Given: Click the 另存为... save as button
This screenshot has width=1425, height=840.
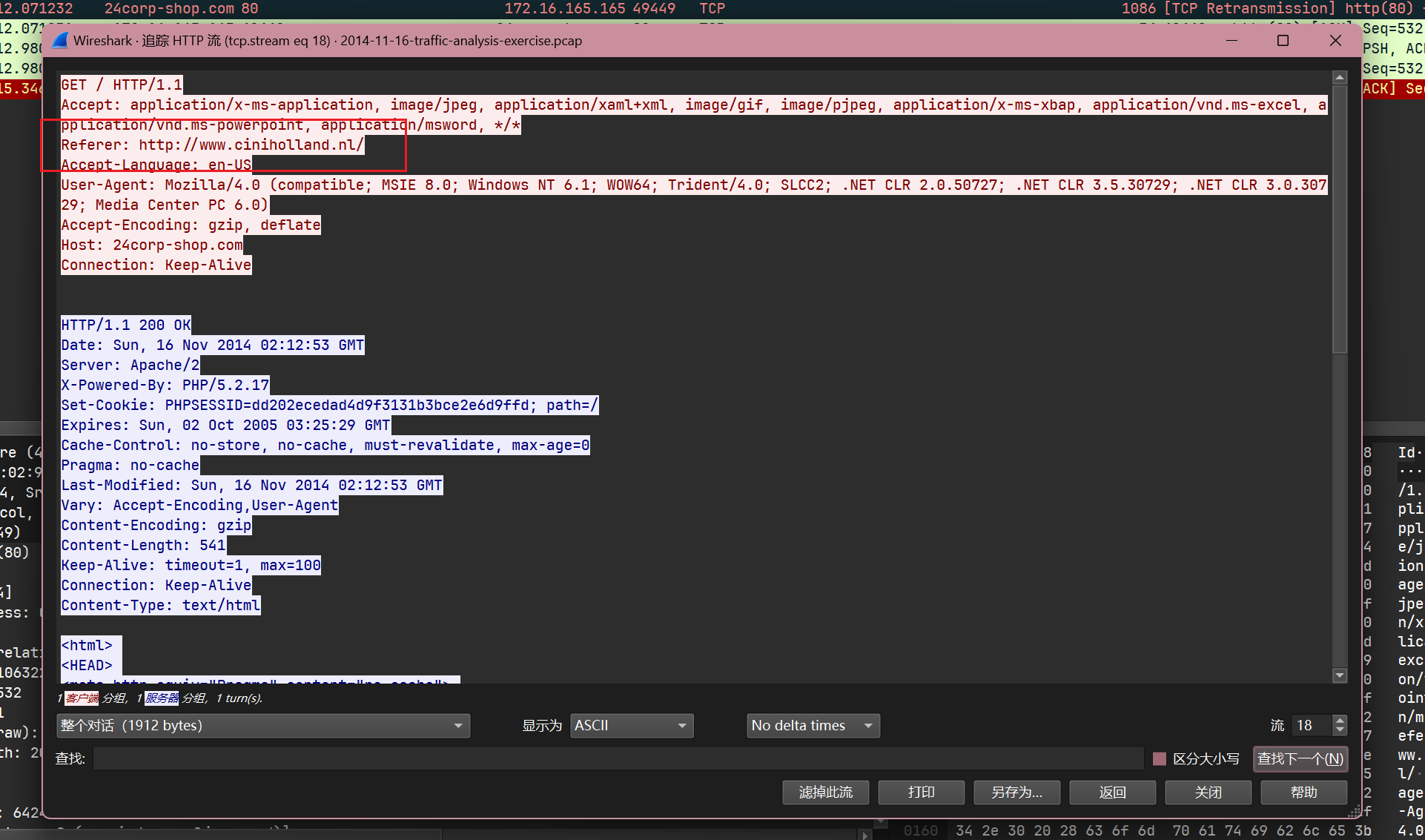Looking at the screenshot, I should (x=1016, y=792).
